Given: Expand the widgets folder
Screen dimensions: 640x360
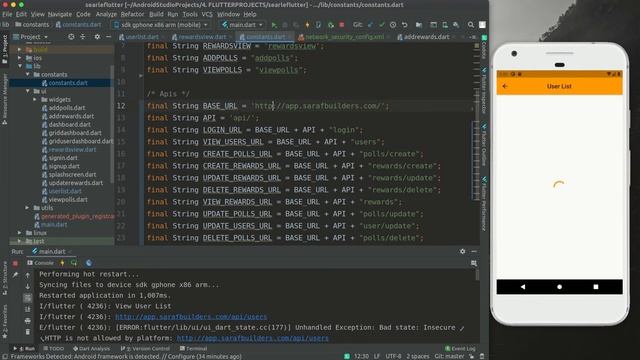Looking at the screenshot, I should (x=35, y=100).
